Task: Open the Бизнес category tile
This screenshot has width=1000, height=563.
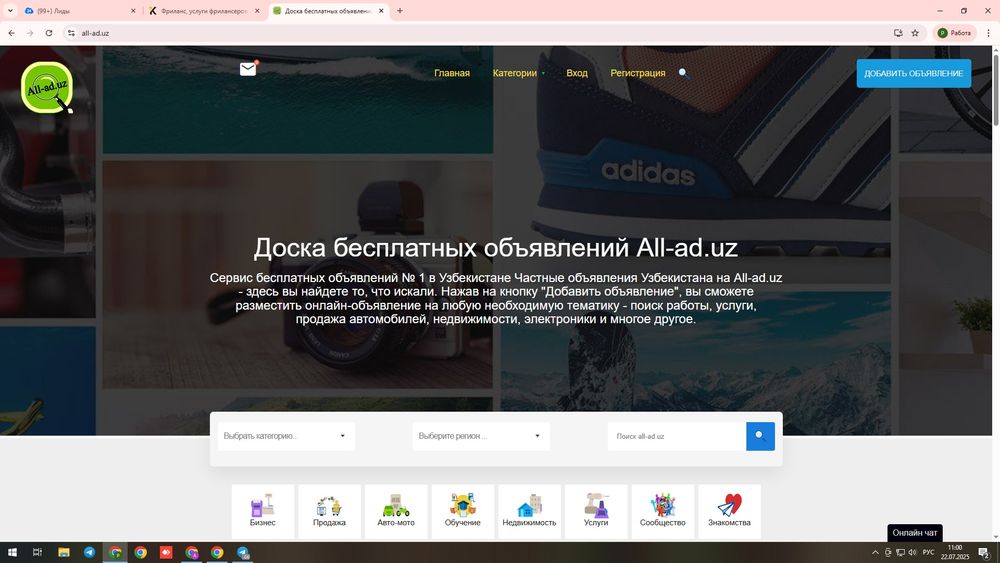Action: (x=263, y=511)
